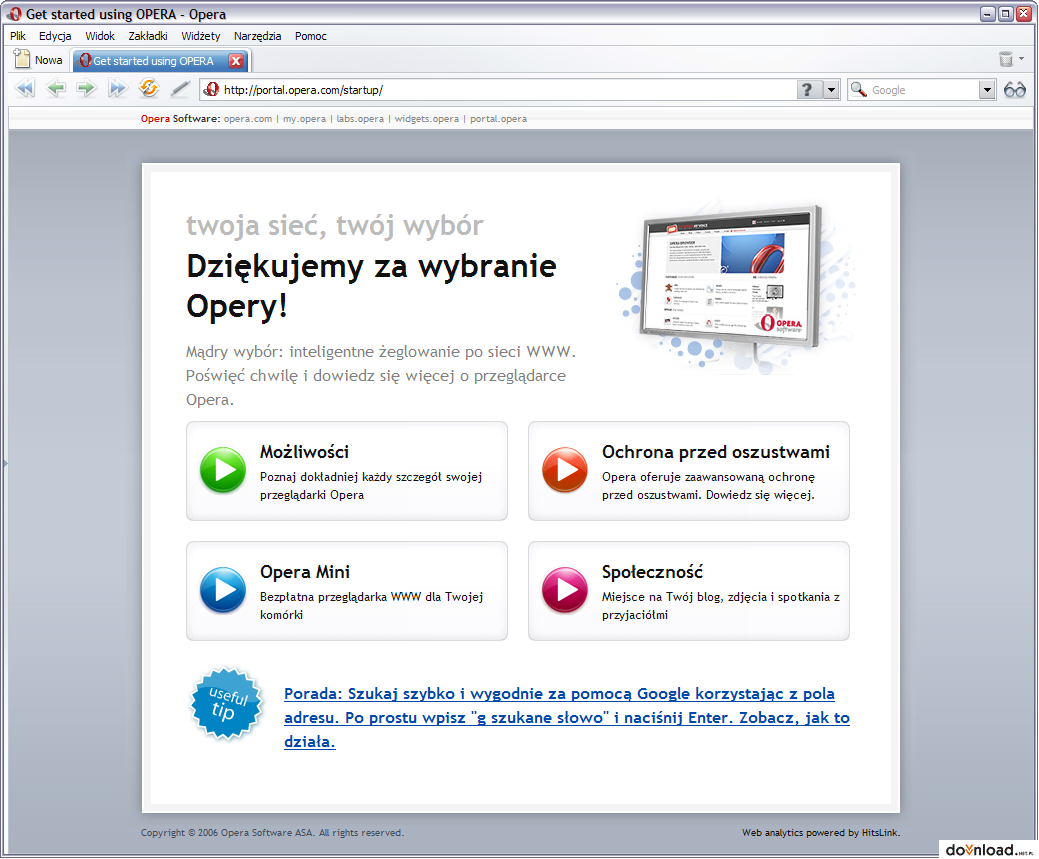Expand the address bar dropdown arrow
1039x859 pixels.
[832, 89]
